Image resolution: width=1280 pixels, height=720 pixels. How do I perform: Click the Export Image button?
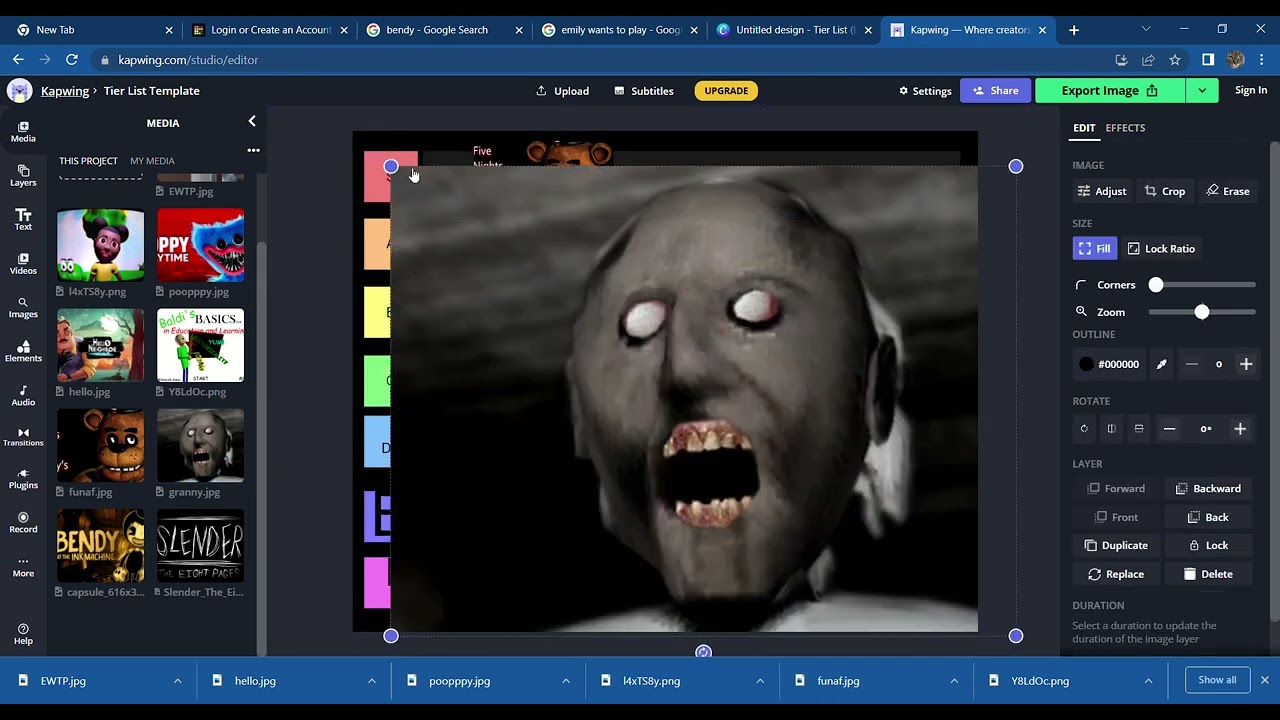click(1110, 90)
